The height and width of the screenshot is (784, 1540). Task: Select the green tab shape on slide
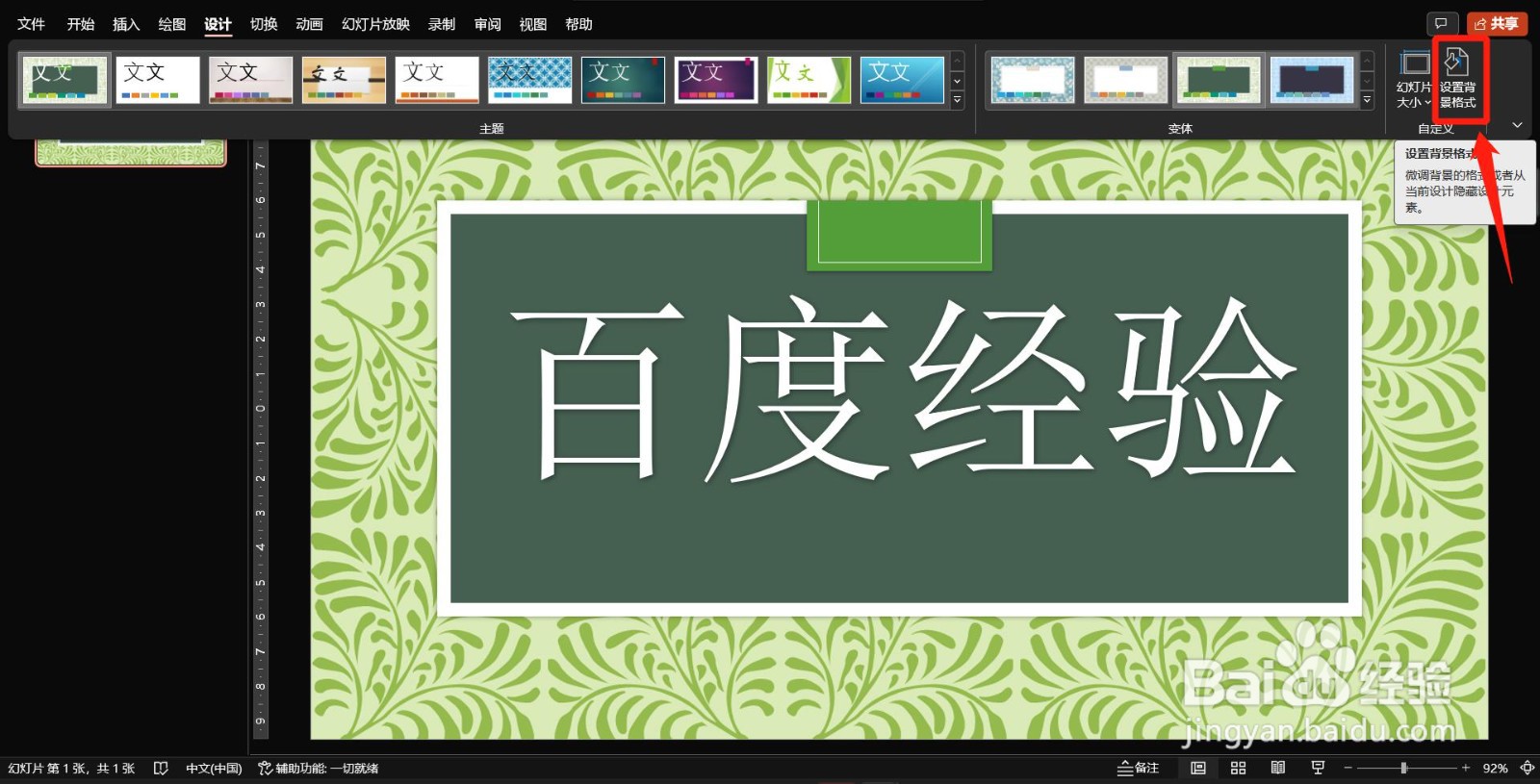899,235
